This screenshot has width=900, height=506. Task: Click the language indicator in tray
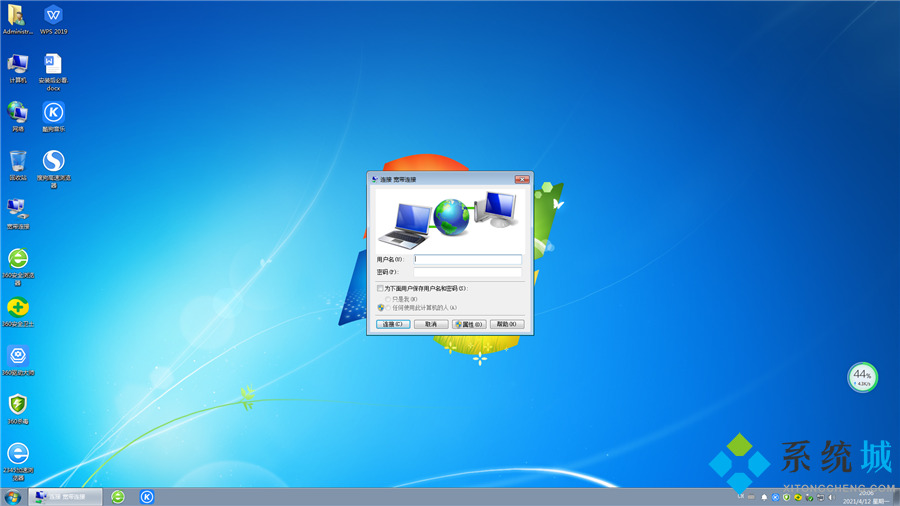pyautogui.click(x=741, y=496)
